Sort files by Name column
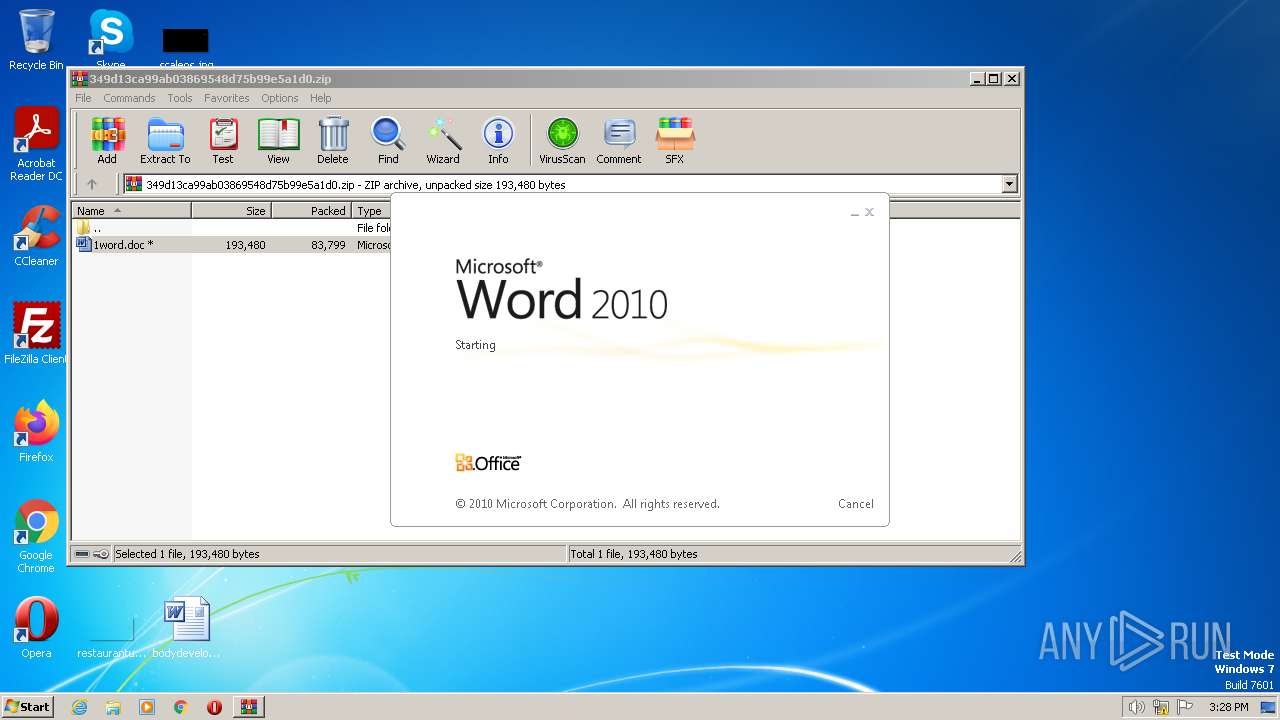Screen dimensions: 1280x720 (x=131, y=211)
